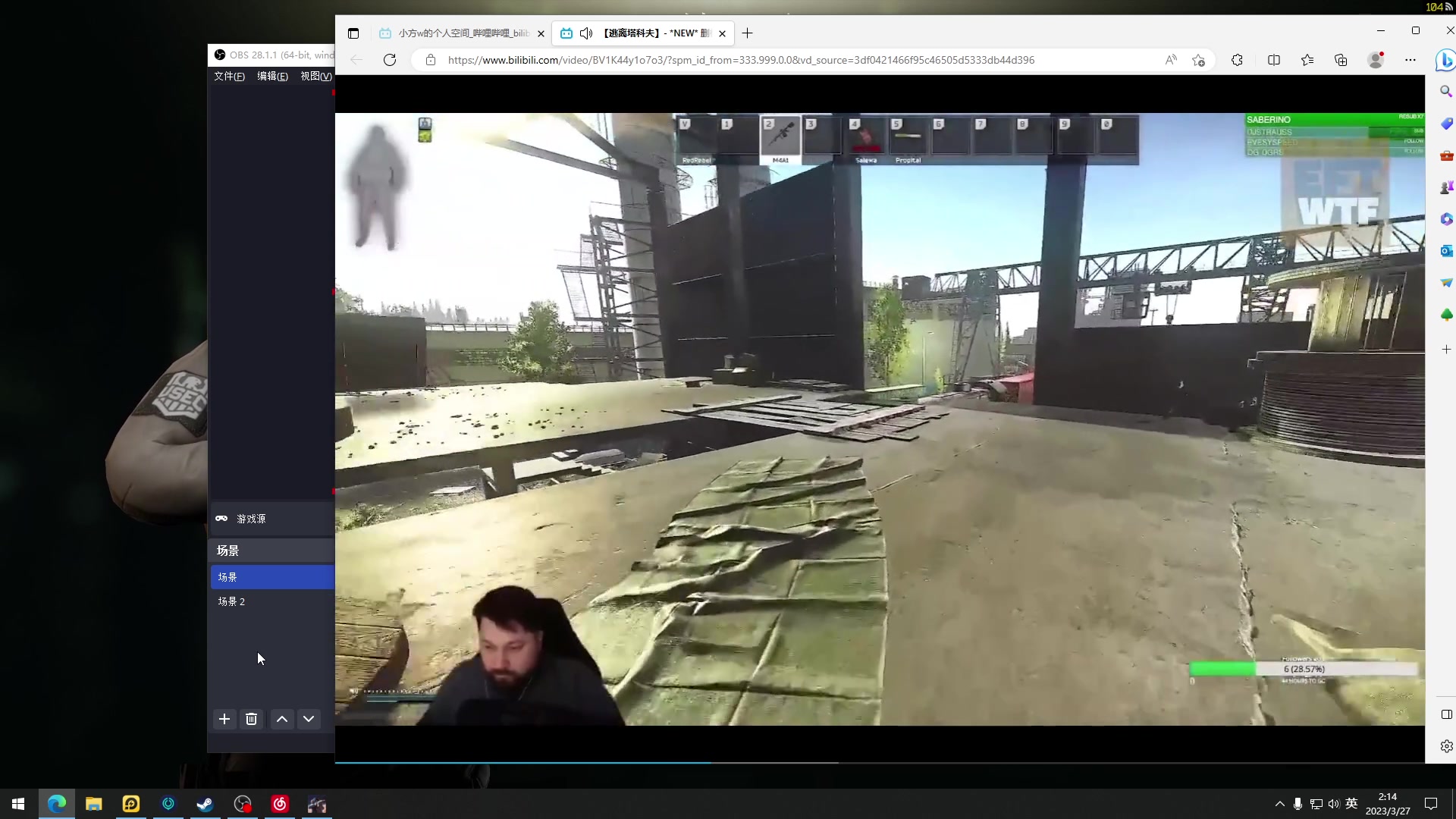Open File Explorer from taskbar
This screenshot has width=1456, height=819.
(94, 804)
